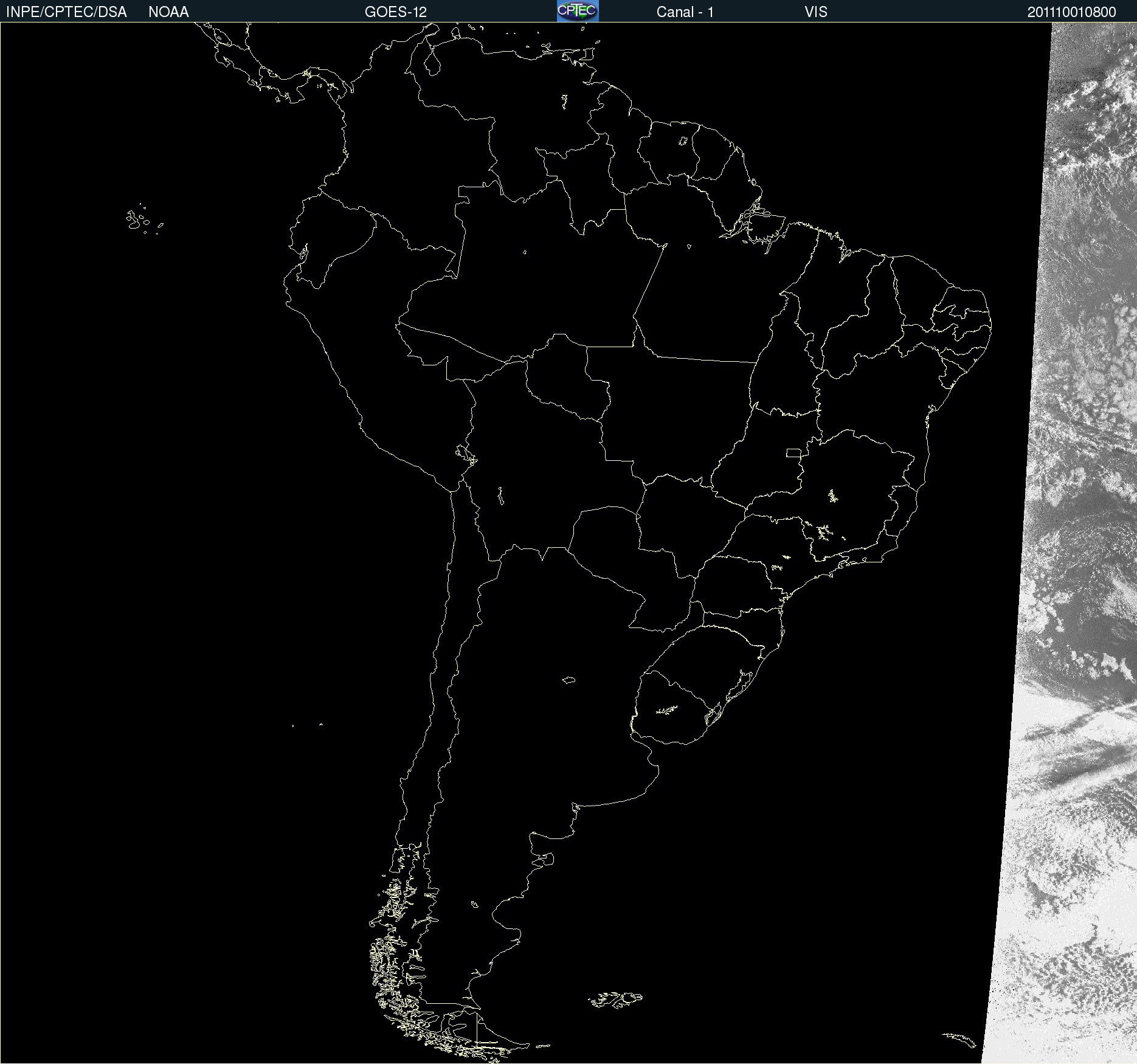Click the NOAA label in the header
Screen dimensions: 1137x1064
(168, 12)
